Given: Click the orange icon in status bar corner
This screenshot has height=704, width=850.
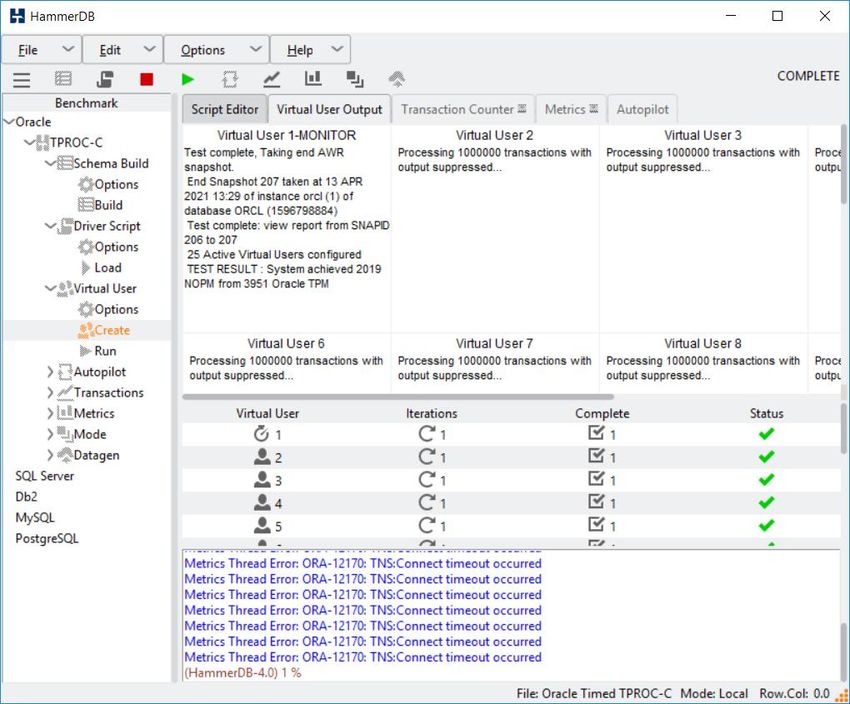Looking at the screenshot, I should pos(842,694).
